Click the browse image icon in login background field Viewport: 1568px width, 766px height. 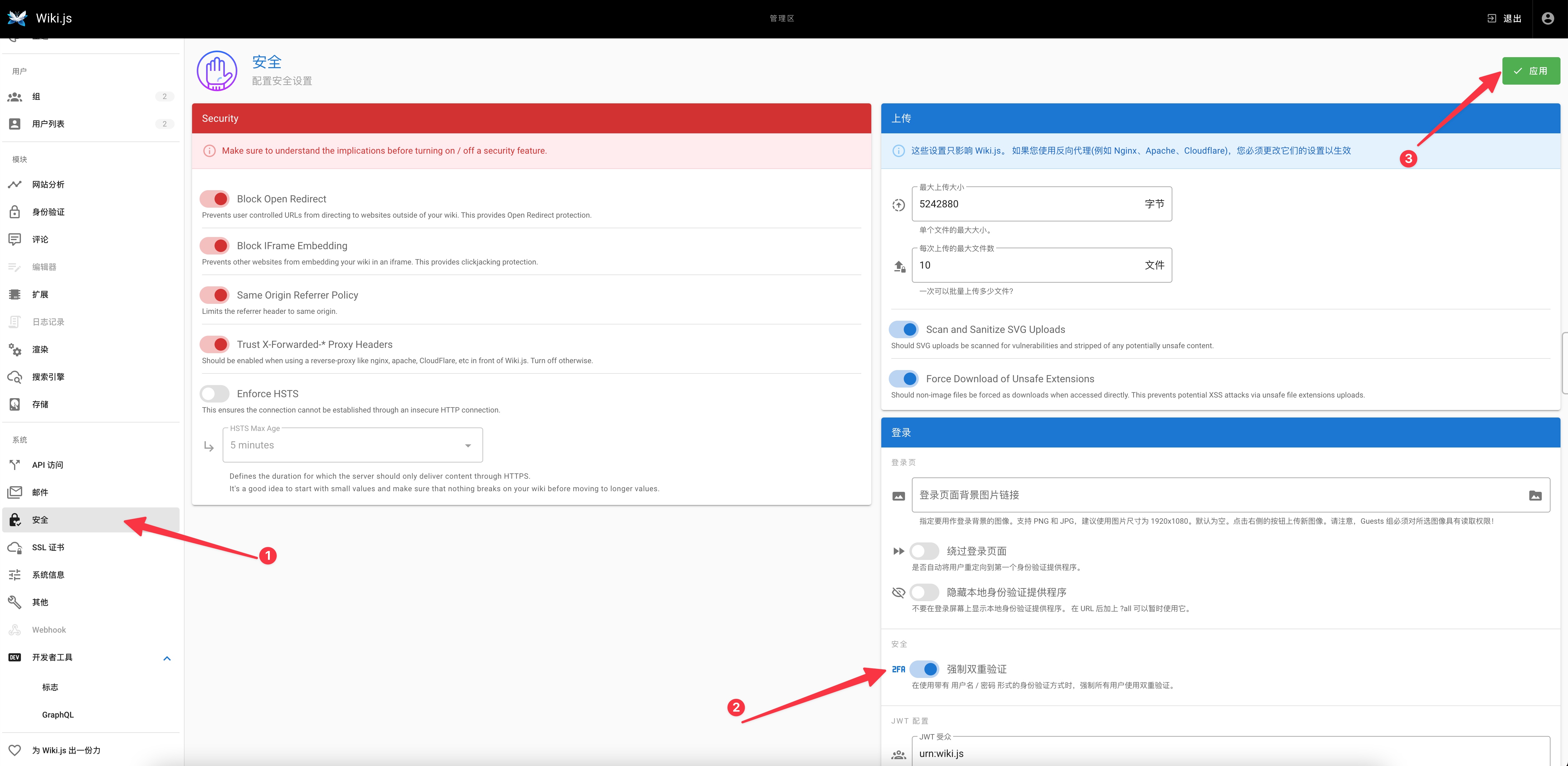pyautogui.click(x=1535, y=496)
